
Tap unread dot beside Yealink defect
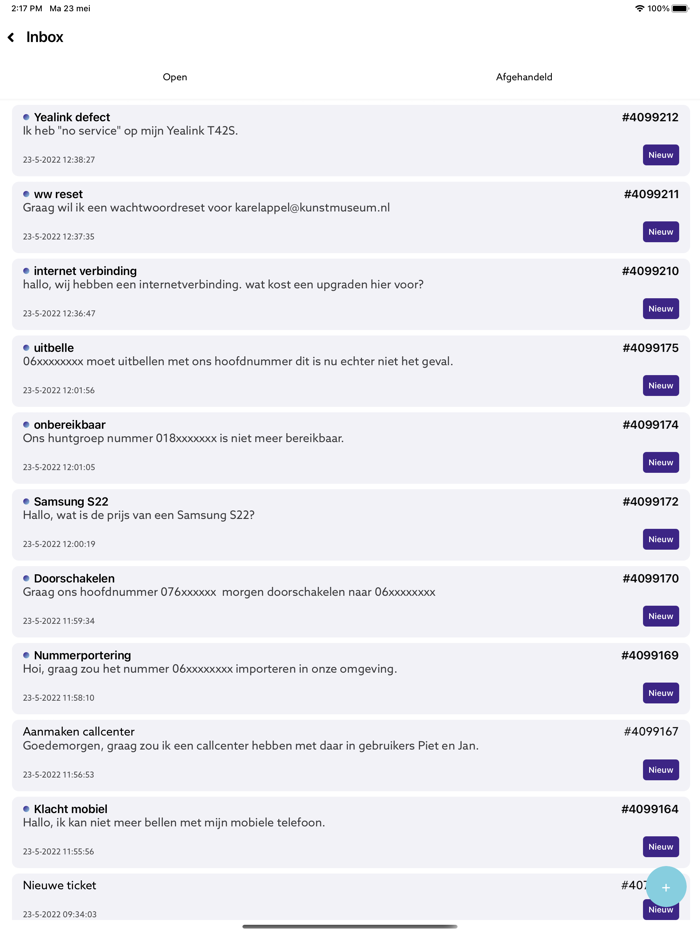pos(26,117)
